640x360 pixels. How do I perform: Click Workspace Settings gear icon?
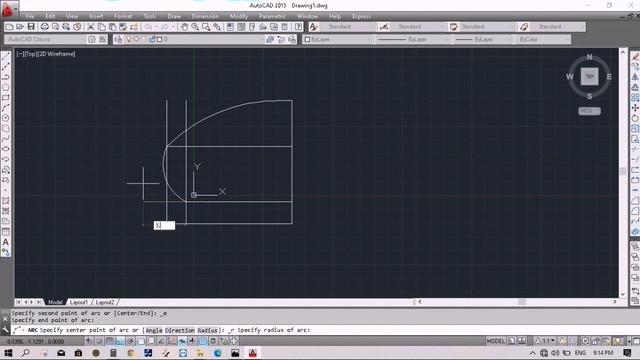coord(92,39)
